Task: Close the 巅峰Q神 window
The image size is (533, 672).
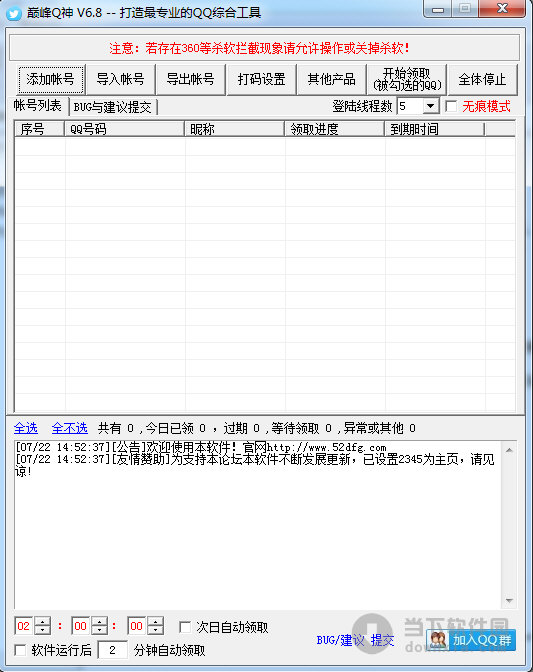Action: (x=502, y=9)
